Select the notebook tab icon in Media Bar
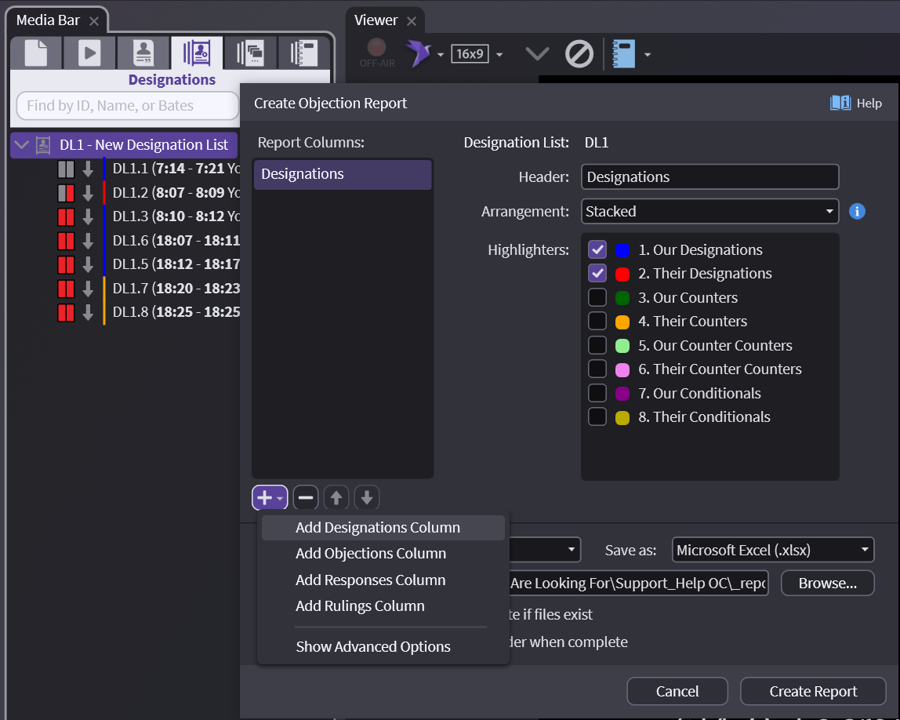This screenshot has height=720, width=900. coord(297,53)
